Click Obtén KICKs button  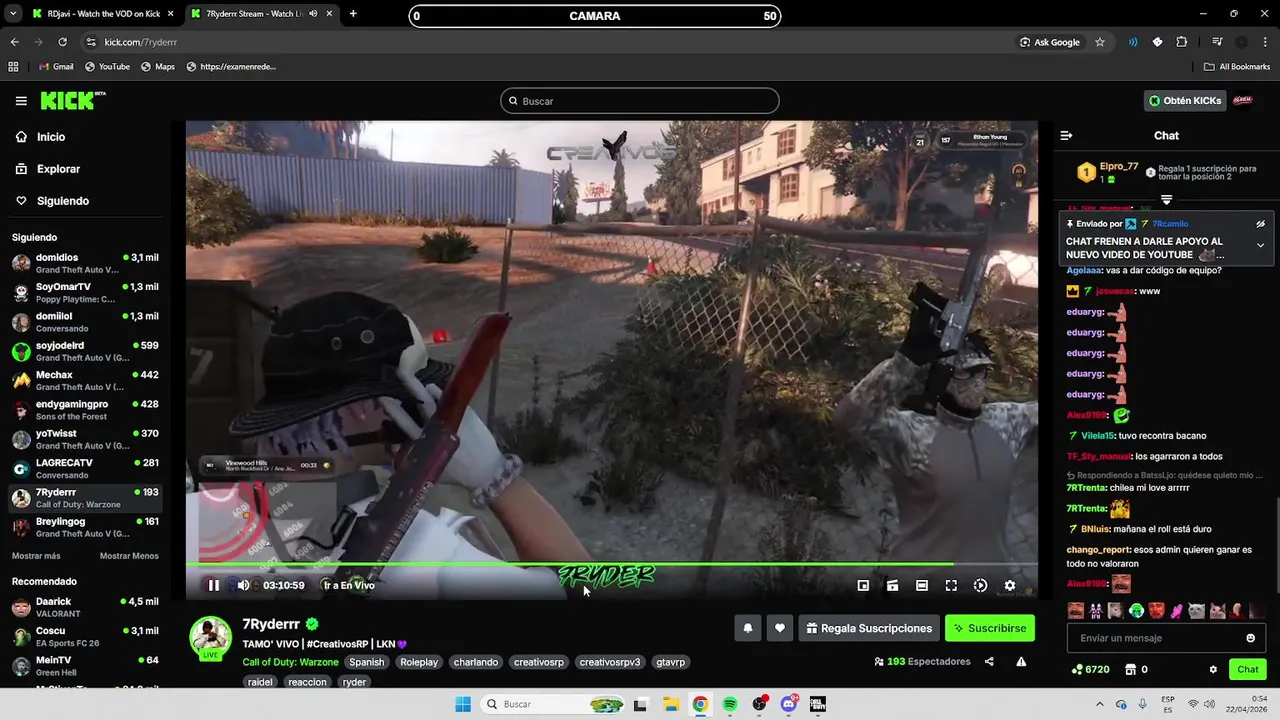tap(1185, 101)
